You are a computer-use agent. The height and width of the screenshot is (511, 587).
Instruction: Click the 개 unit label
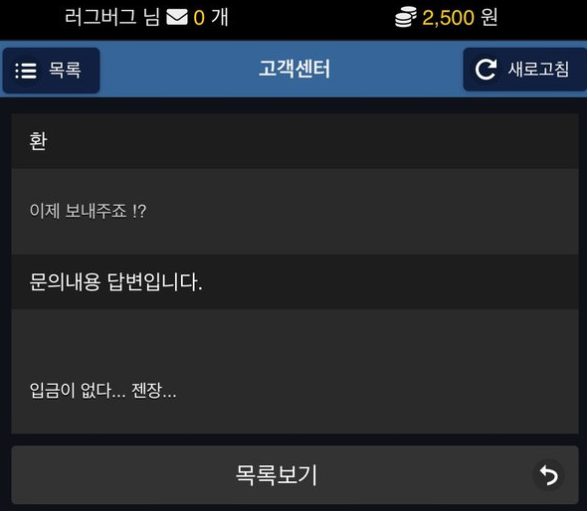220,18
